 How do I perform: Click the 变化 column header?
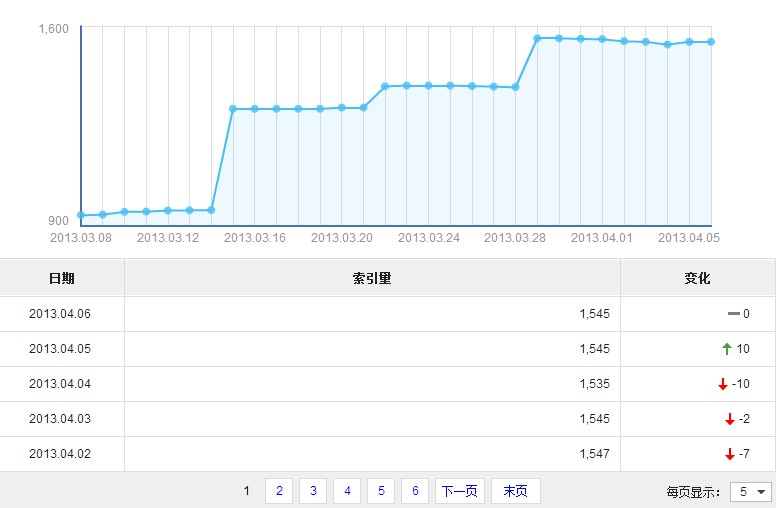(698, 278)
